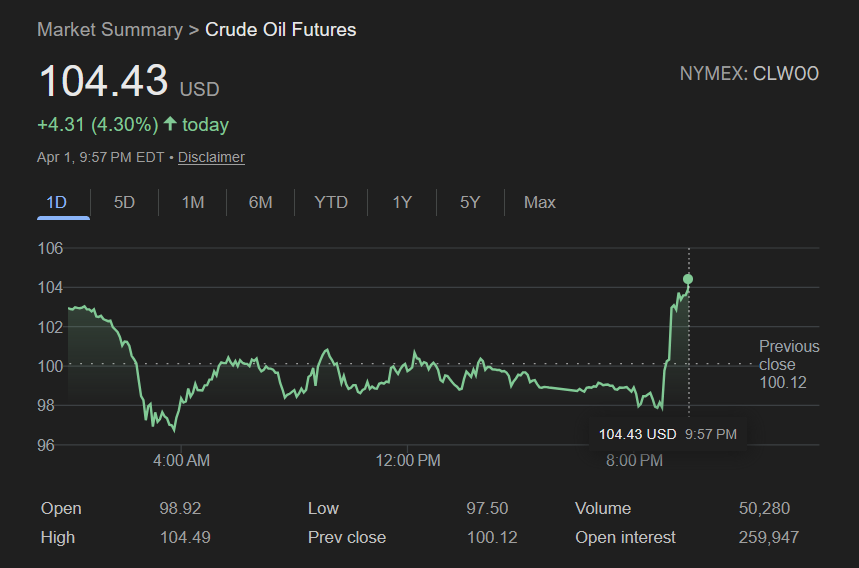Image resolution: width=859 pixels, height=568 pixels.
Task: Click the Volume value 50,280
Action: coord(763,508)
